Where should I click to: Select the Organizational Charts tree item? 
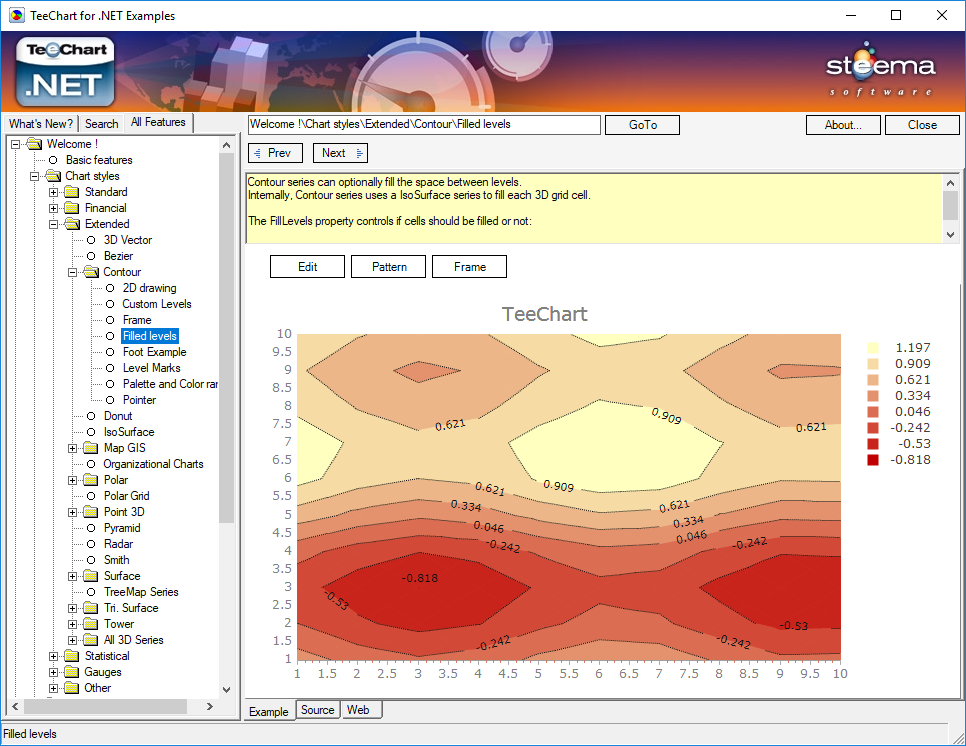pyautogui.click(x=153, y=464)
